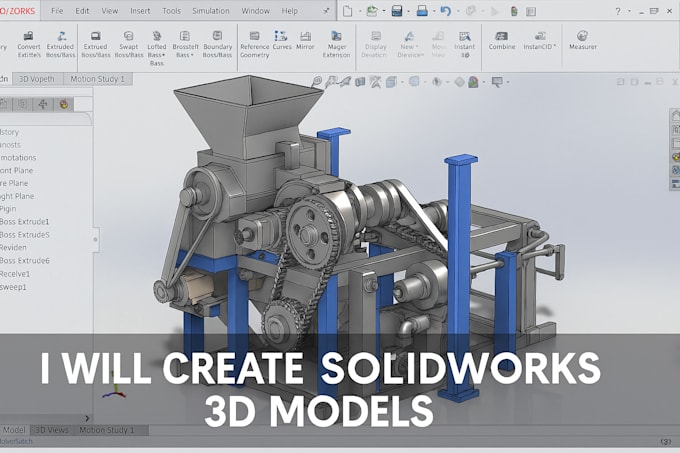680x453 pixels.
Task: Click the Section View icon in the viewport toolbar
Action: (x=360, y=81)
